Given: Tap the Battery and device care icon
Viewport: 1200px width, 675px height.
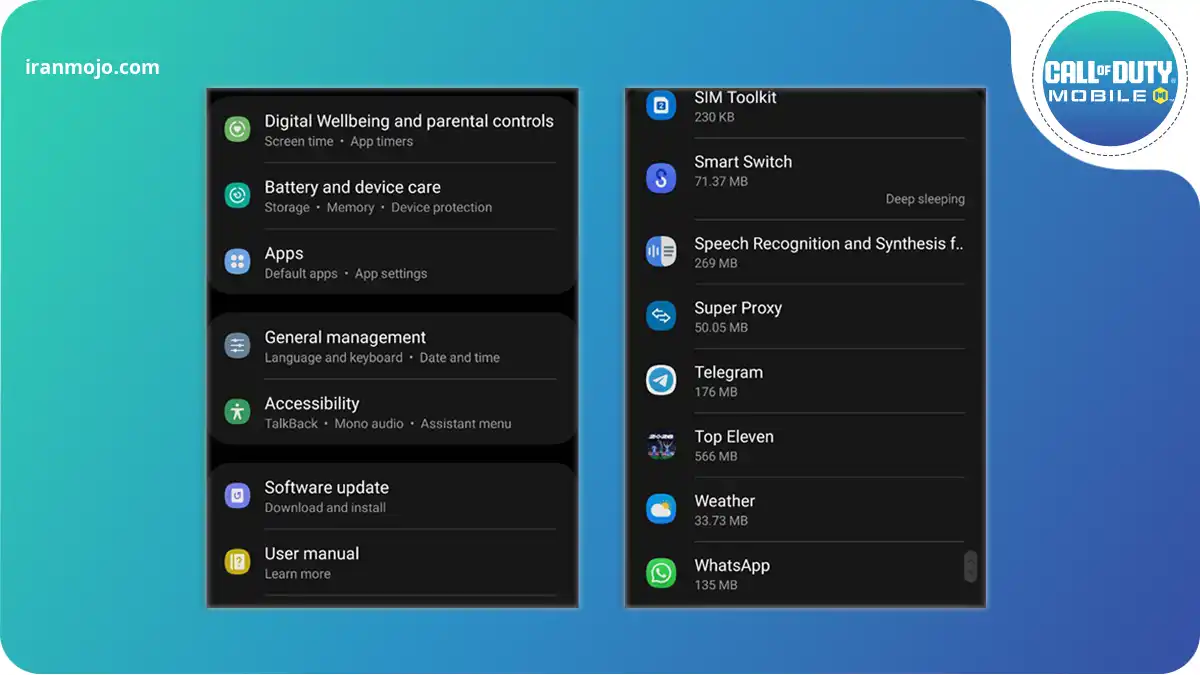Looking at the screenshot, I should point(237,196).
